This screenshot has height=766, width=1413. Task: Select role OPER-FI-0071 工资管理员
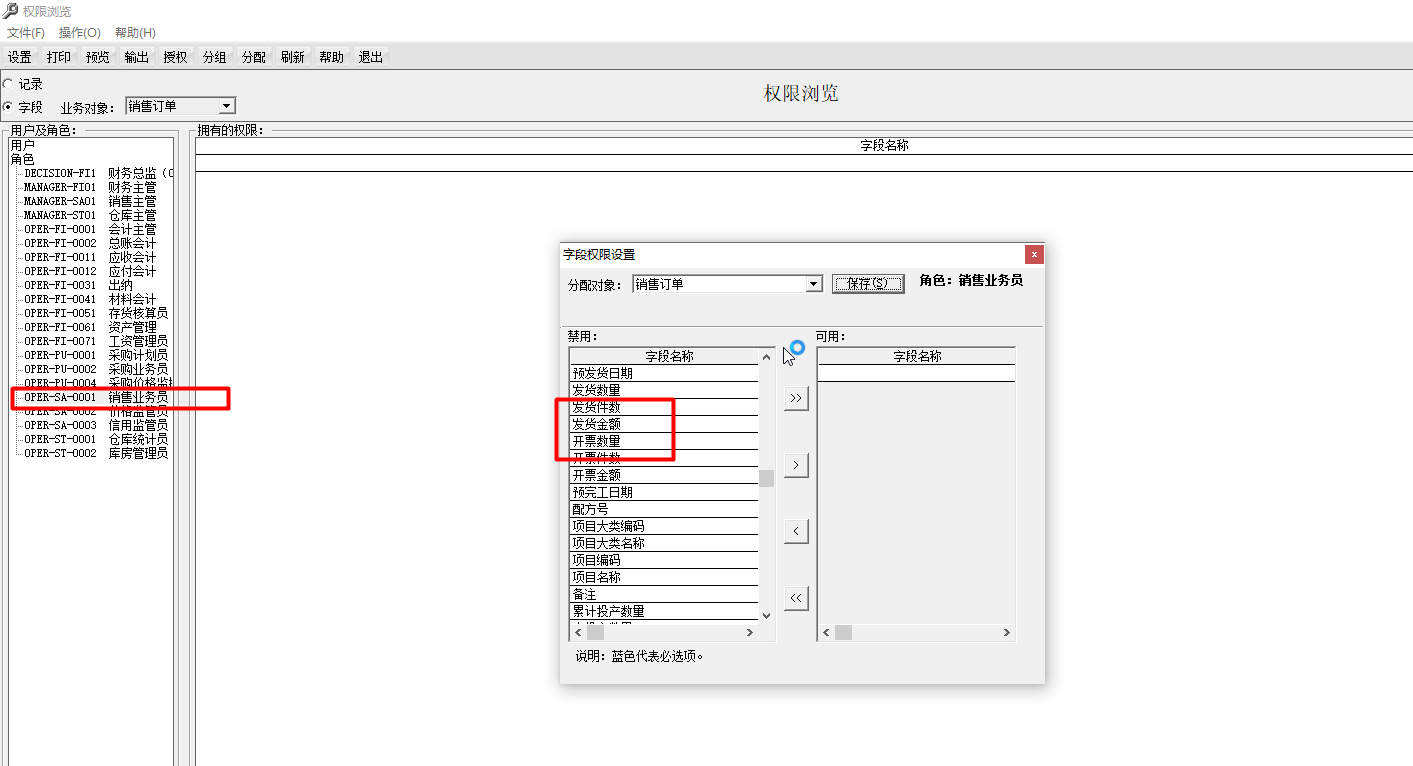click(96, 341)
